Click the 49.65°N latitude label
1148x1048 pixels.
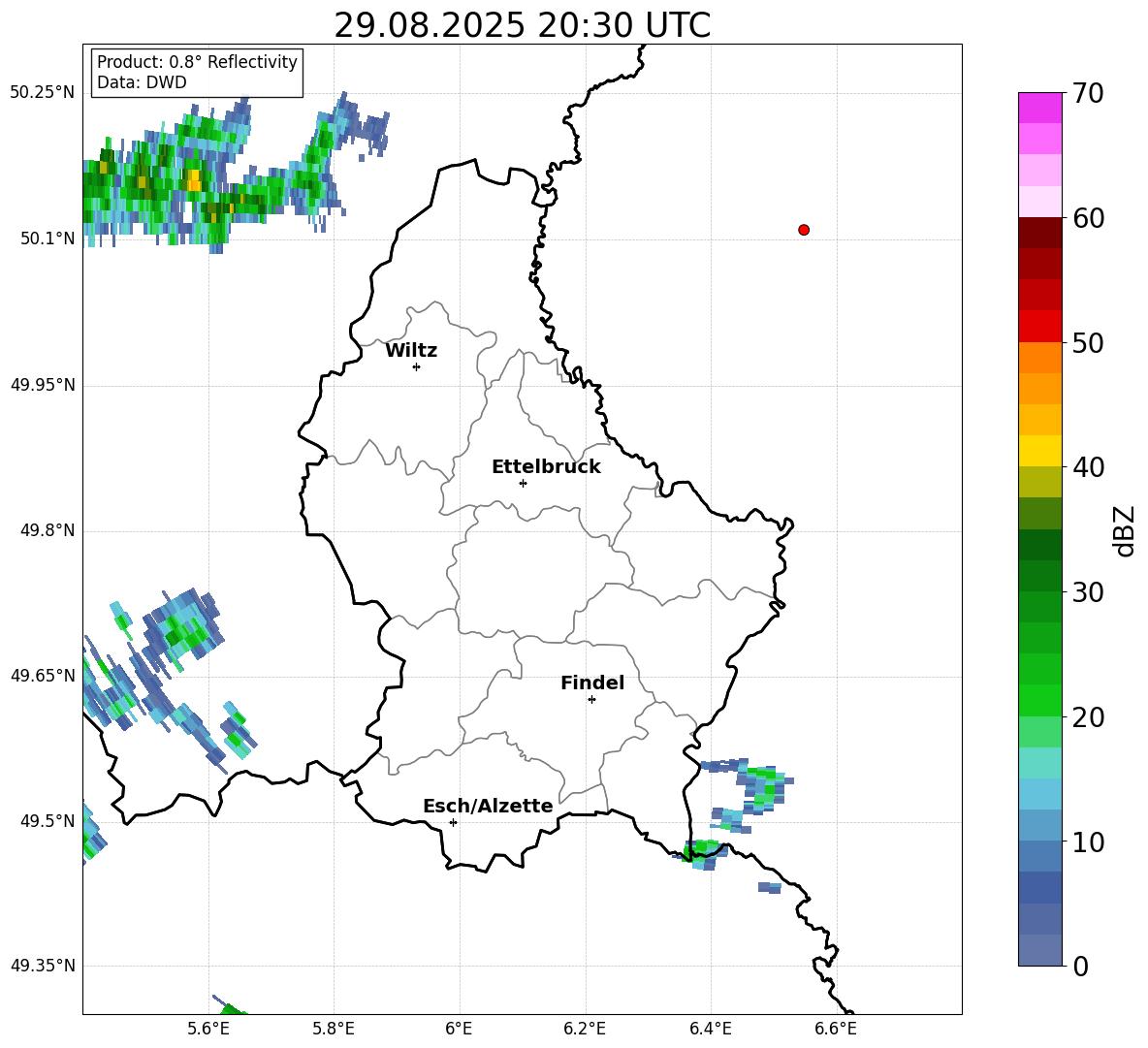point(43,675)
